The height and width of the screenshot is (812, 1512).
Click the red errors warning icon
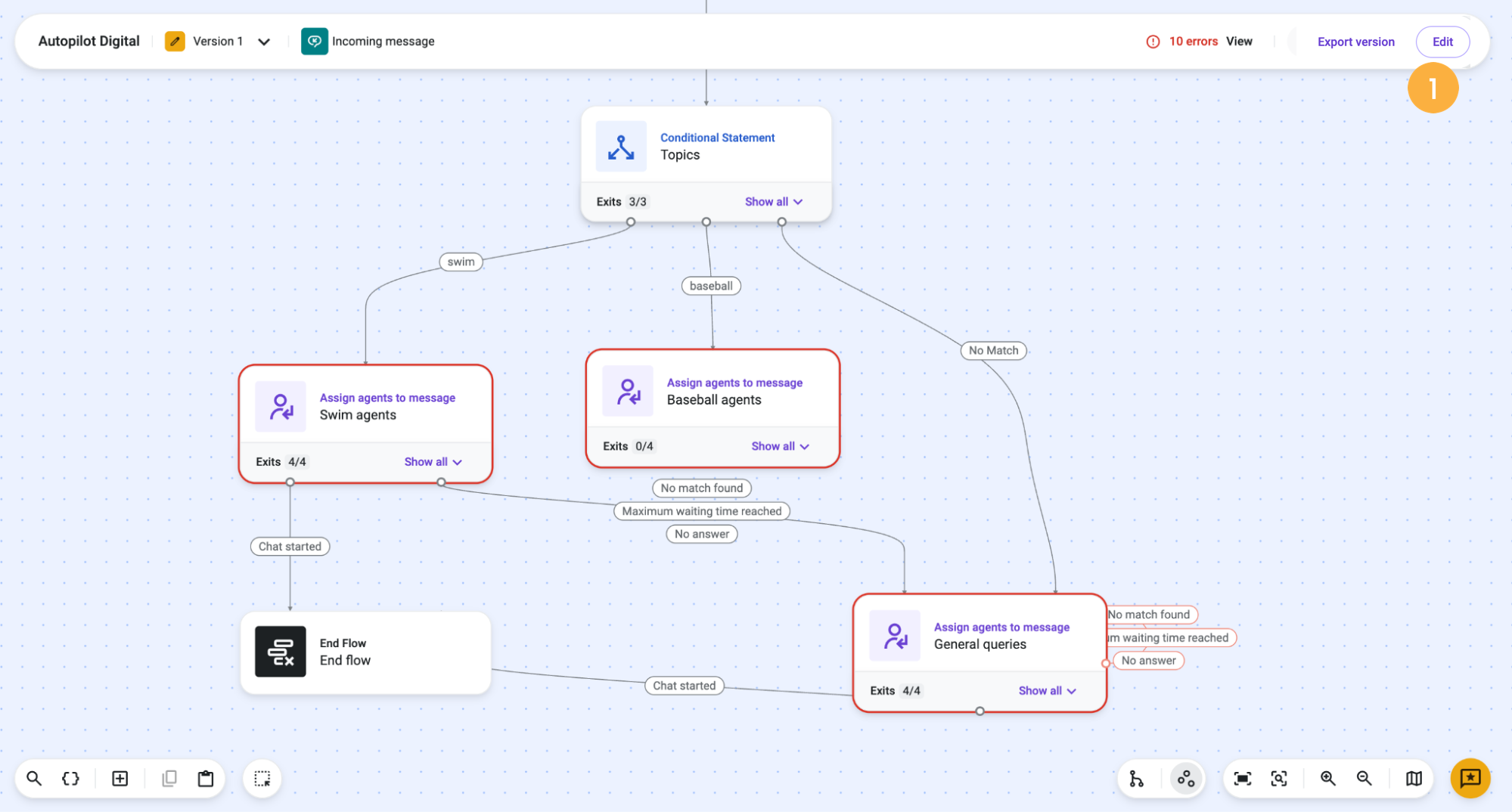pyautogui.click(x=1153, y=42)
